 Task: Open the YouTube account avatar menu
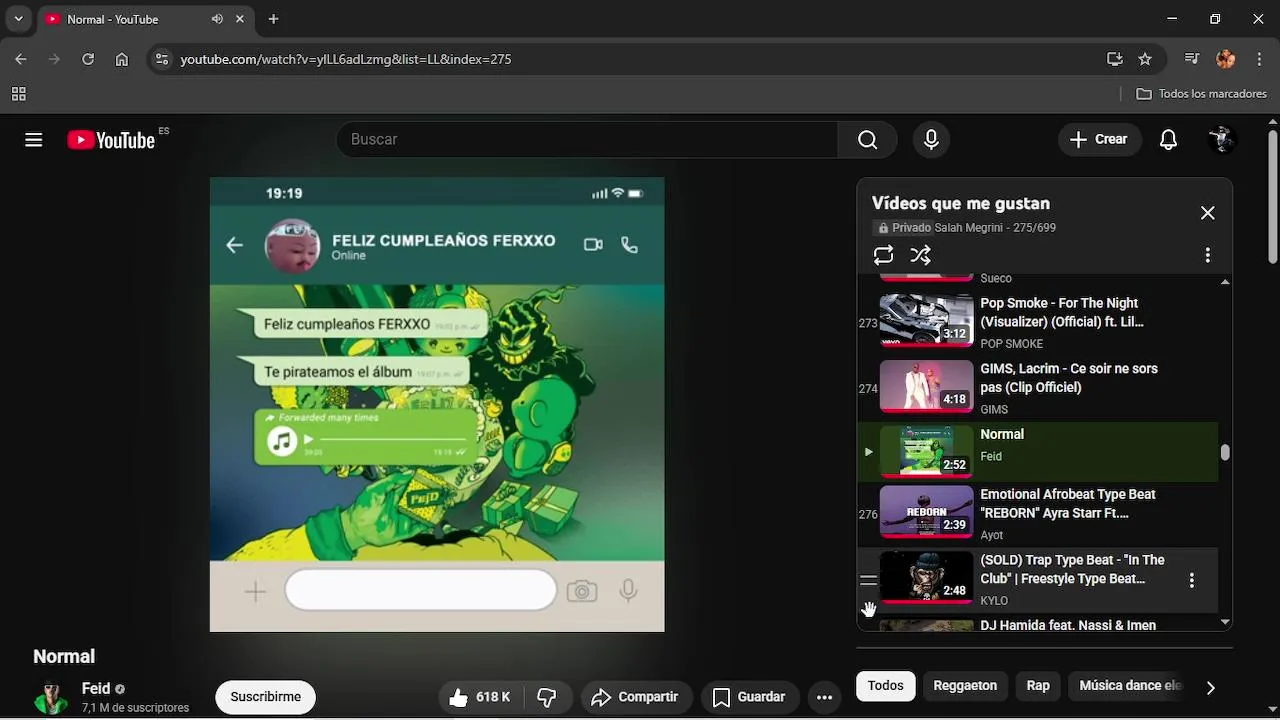pos(1221,140)
